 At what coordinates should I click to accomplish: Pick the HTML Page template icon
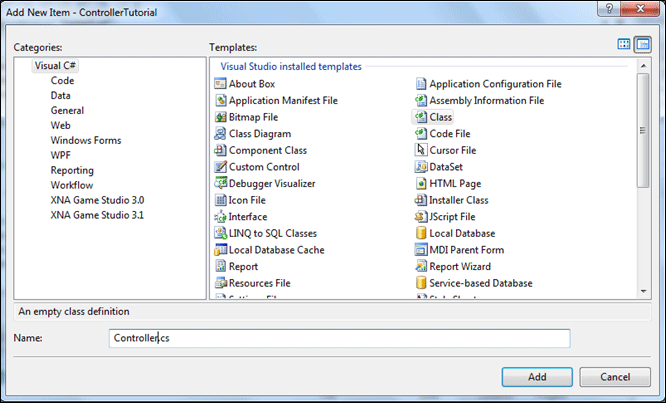tap(420, 183)
